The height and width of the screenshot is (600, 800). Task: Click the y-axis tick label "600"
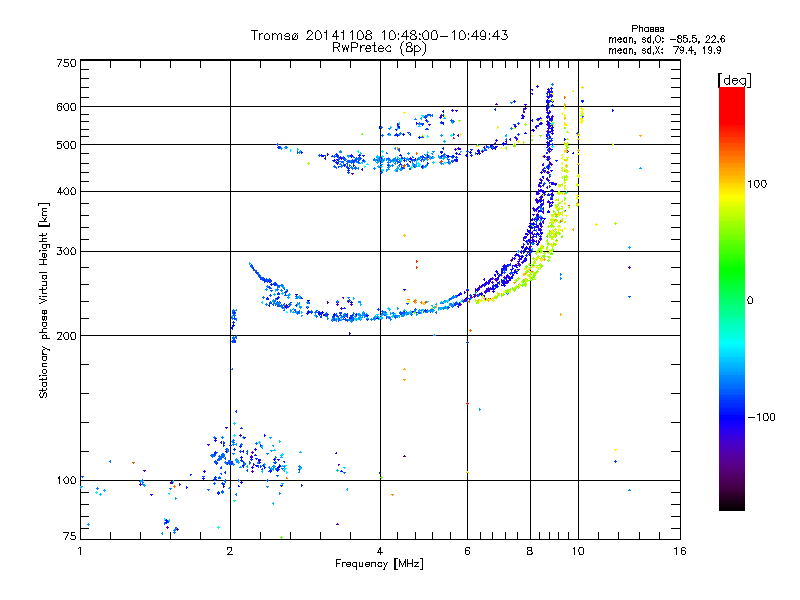click(66, 107)
